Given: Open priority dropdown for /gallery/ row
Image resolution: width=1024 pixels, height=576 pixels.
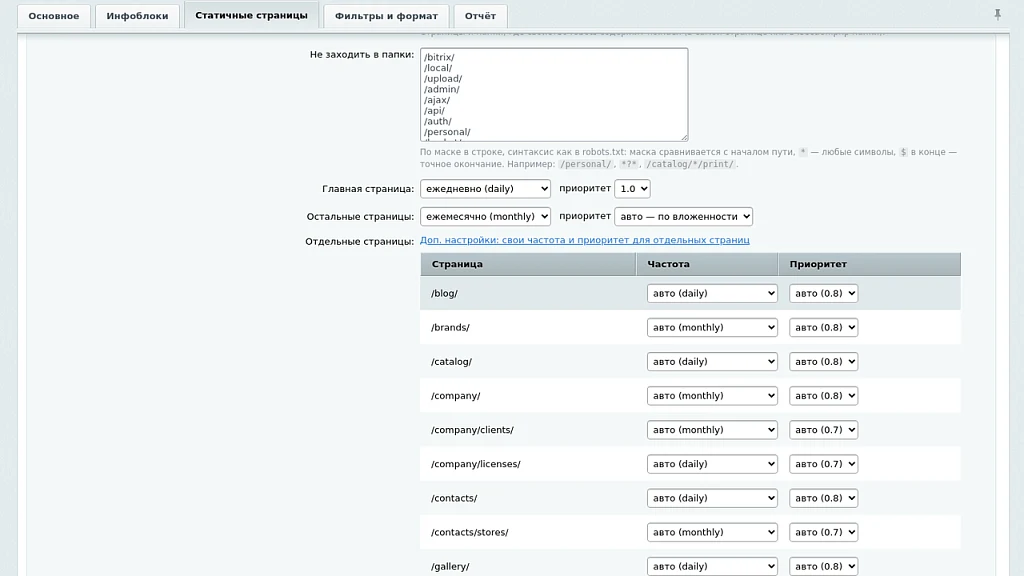Looking at the screenshot, I should tap(824, 566).
